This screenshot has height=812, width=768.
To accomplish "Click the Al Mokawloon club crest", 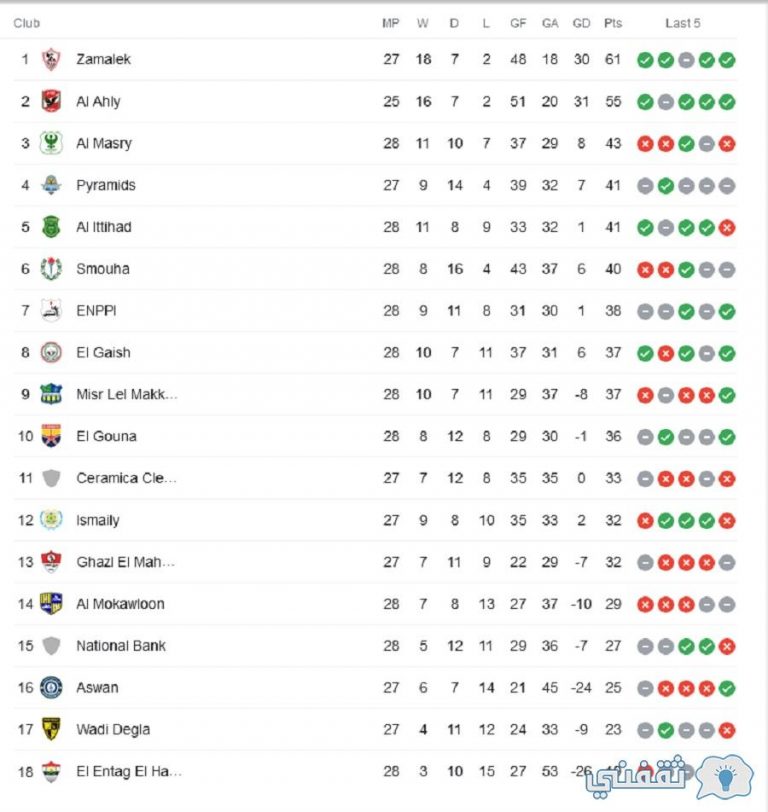I will tap(51, 603).
